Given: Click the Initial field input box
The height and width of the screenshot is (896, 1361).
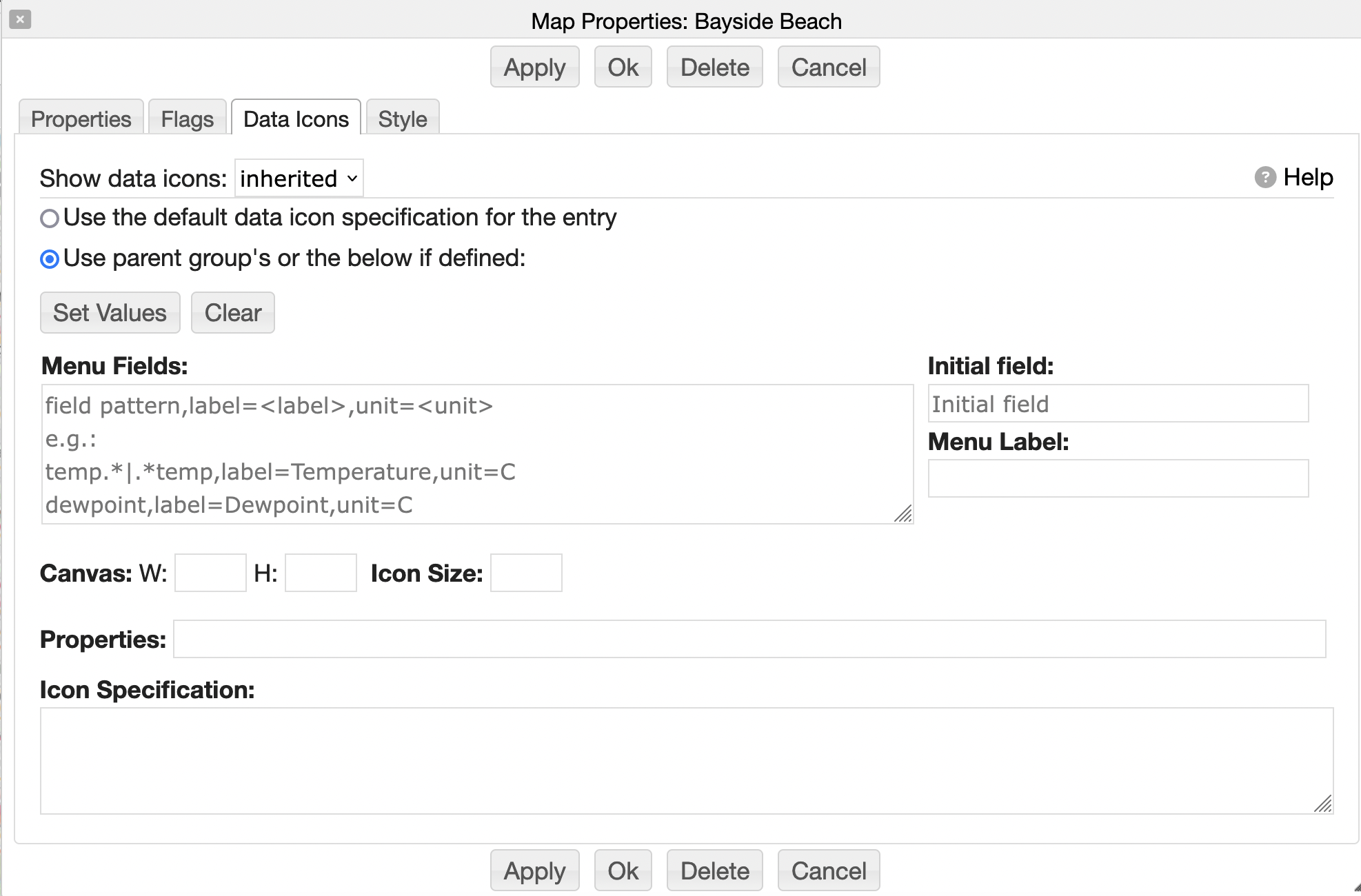Looking at the screenshot, I should [1118, 404].
